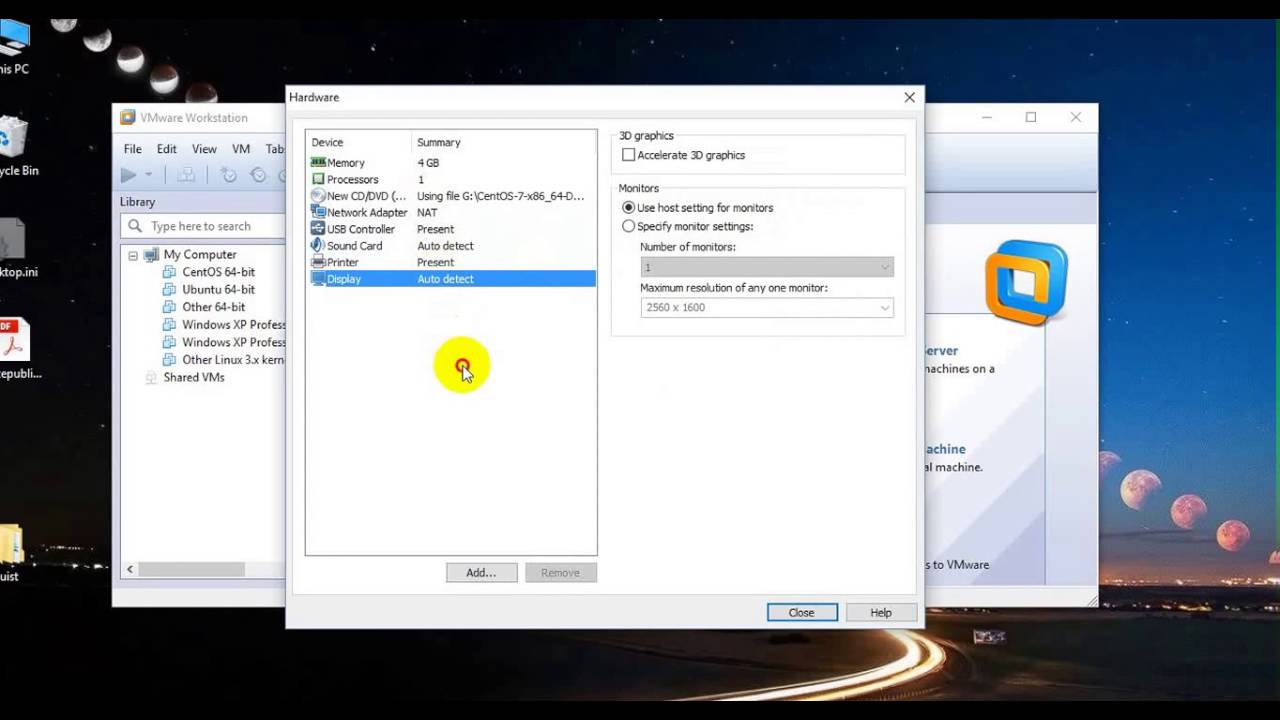This screenshot has height=720, width=1280.
Task: Select the Memory device icon
Action: pos(318,162)
